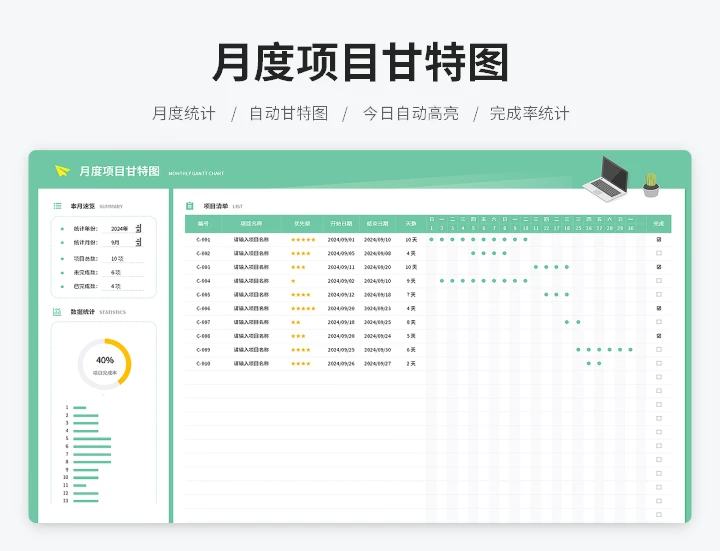Select the project name cell of C-001
The image size is (720, 551).
tap(251, 240)
